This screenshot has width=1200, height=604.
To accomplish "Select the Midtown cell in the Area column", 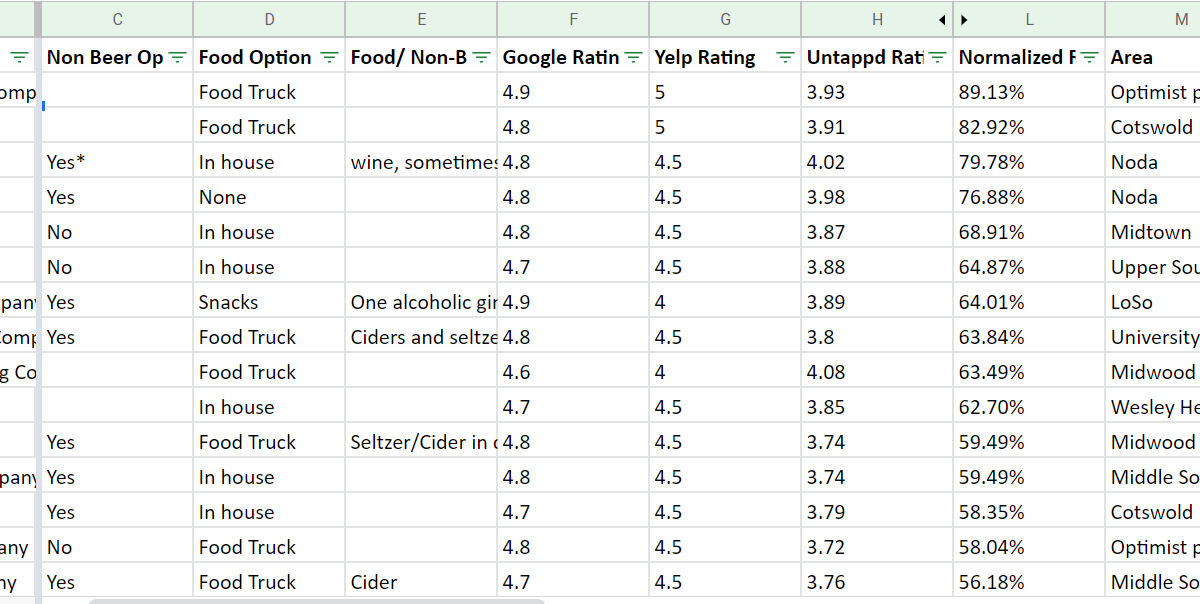I will coord(1147,231).
